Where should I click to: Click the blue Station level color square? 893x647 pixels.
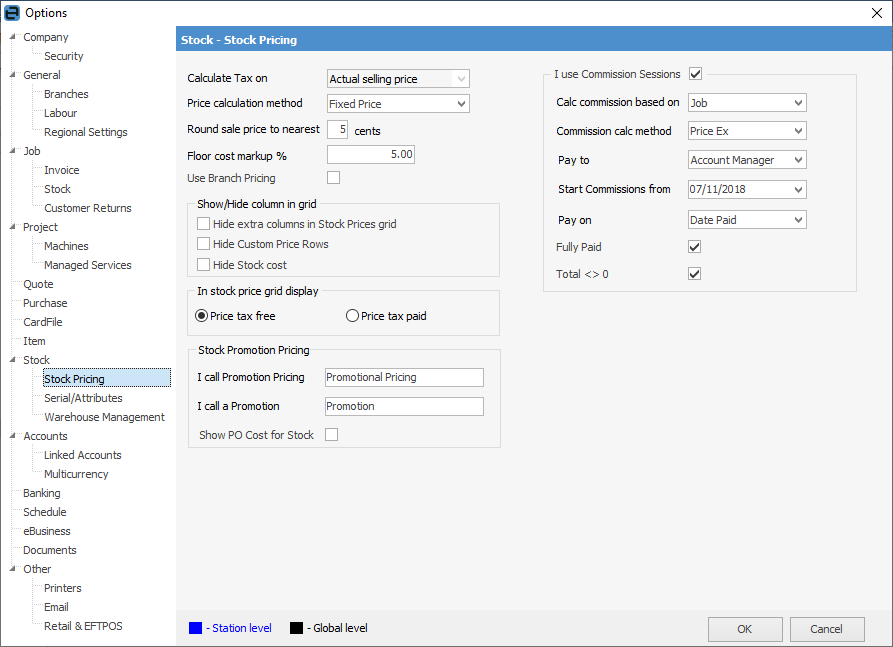[x=195, y=628]
